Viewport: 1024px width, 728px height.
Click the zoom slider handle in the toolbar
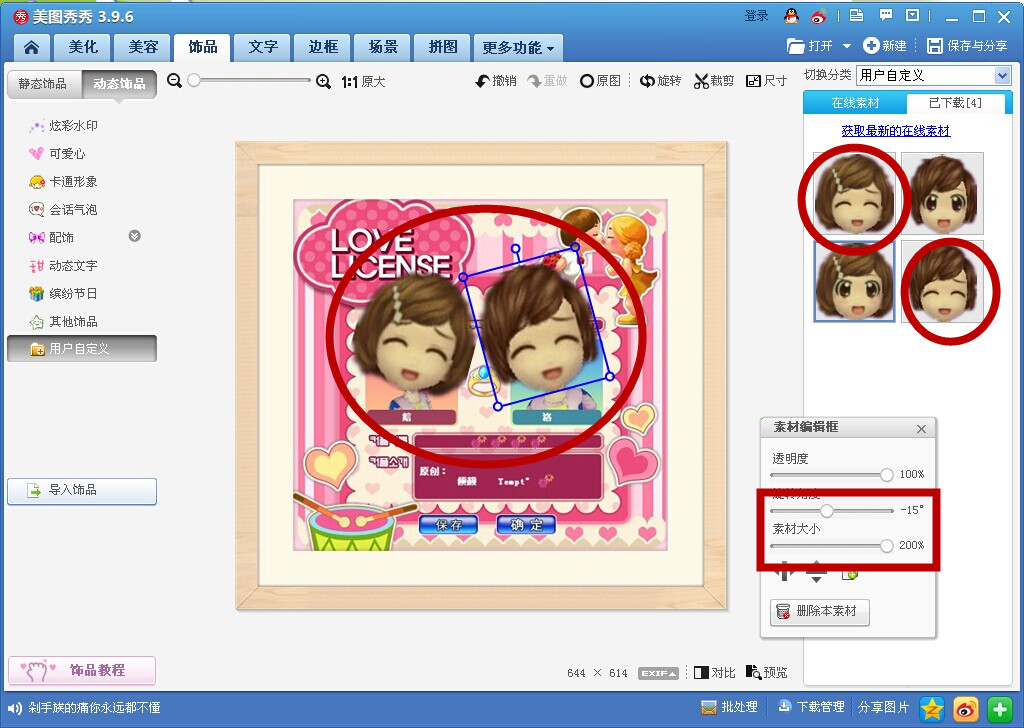point(194,80)
